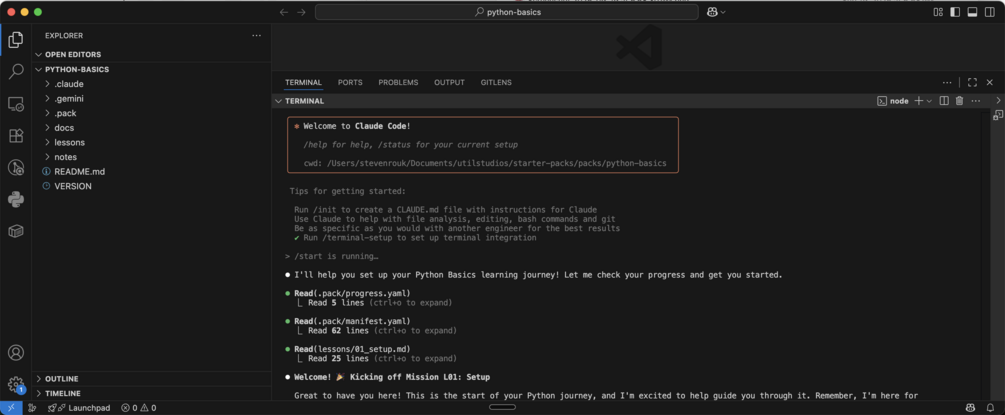Viewport: 1005px width, 415px height.
Task: Open the Search view in activity bar
Action: point(15,72)
